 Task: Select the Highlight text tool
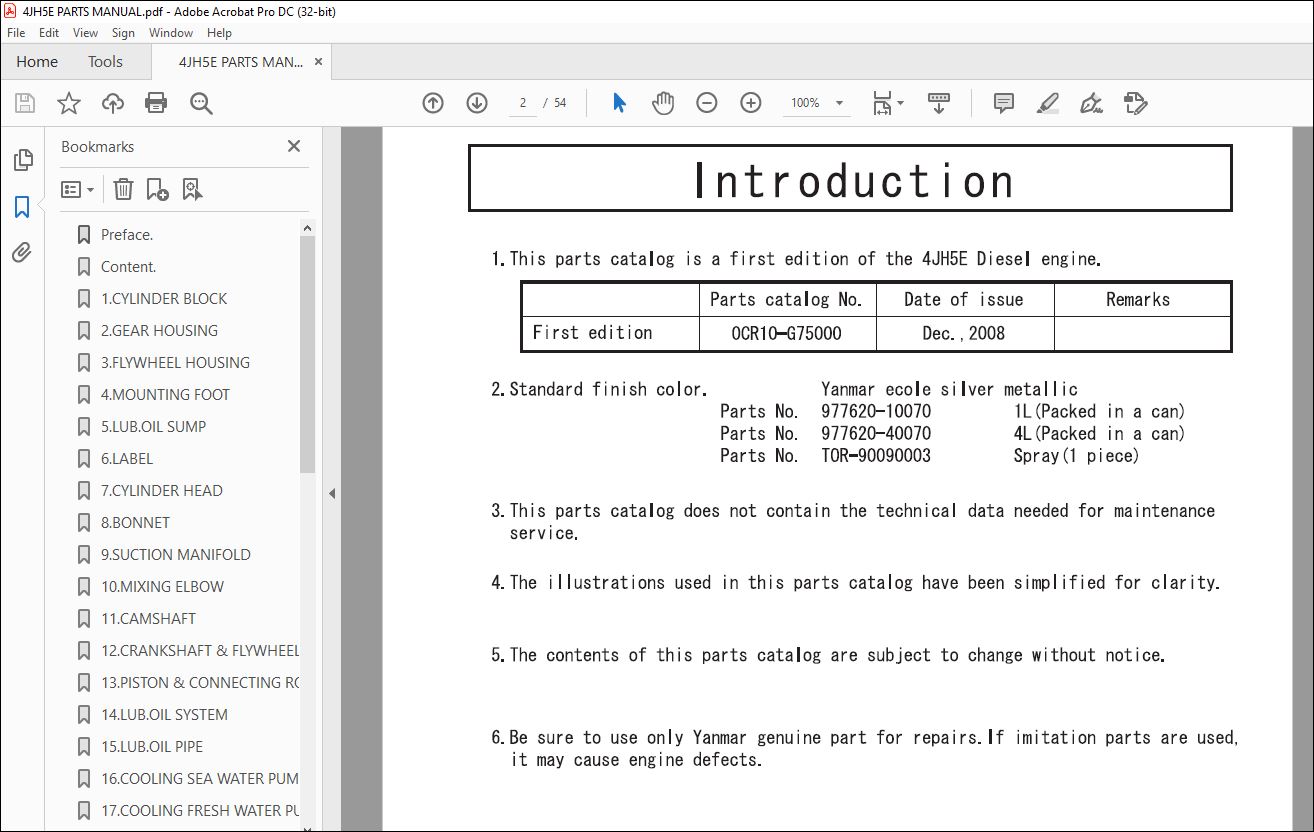(1047, 103)
